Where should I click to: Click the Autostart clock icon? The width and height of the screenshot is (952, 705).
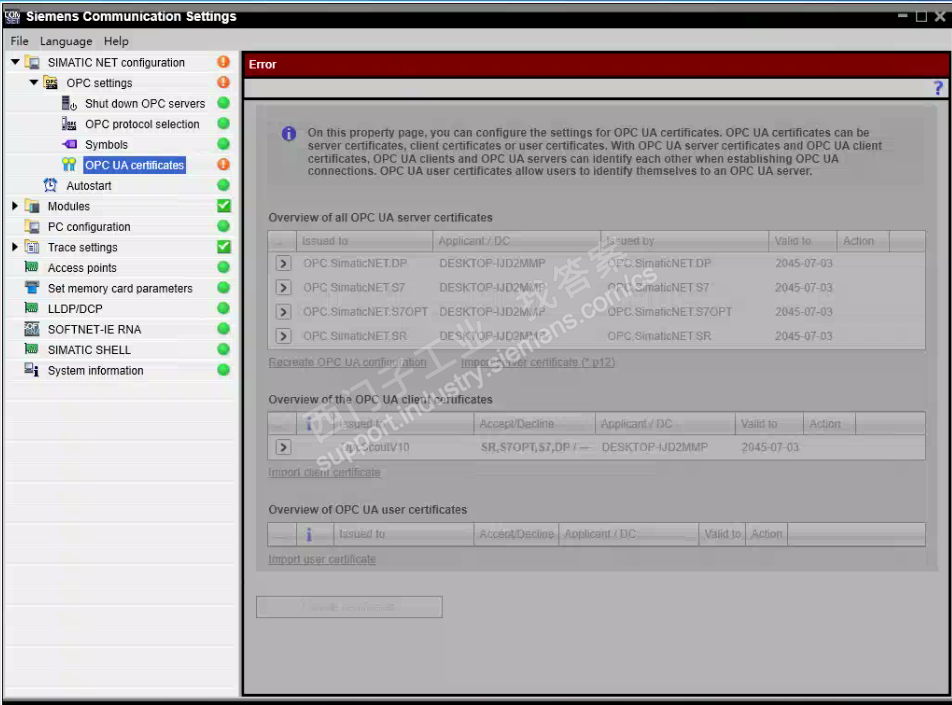point(50,185)
